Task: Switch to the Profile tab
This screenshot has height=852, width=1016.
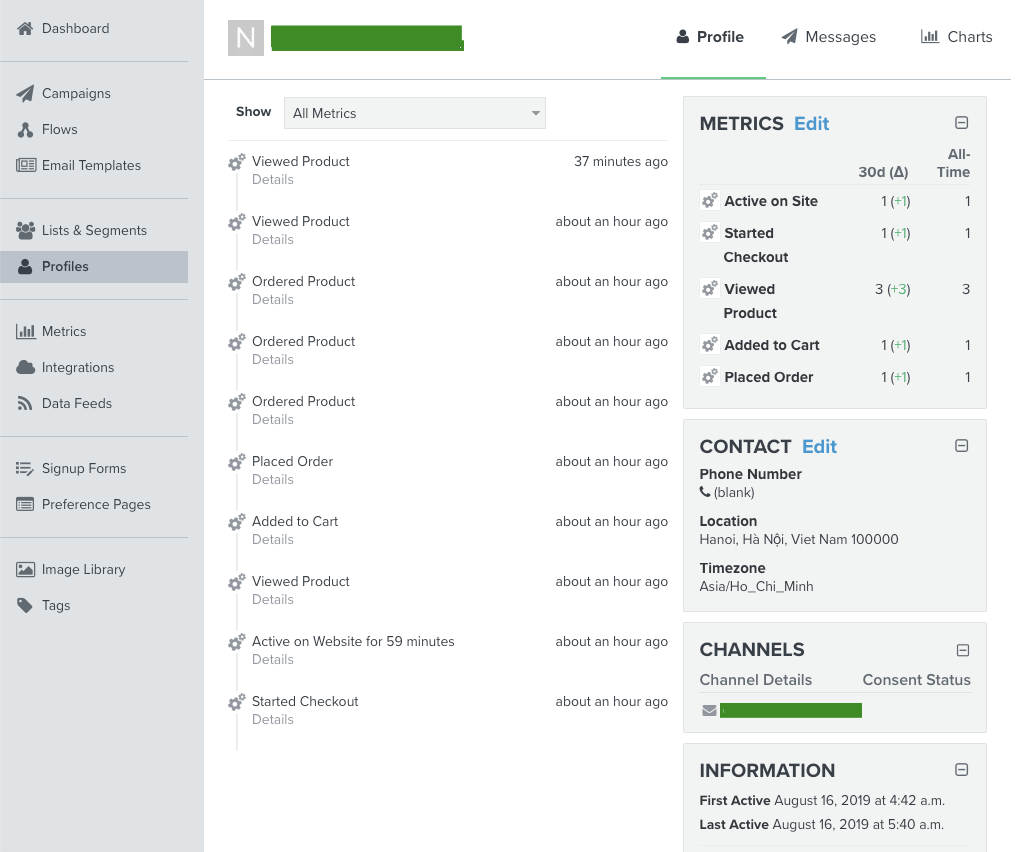Action: (x=710, y=37)
